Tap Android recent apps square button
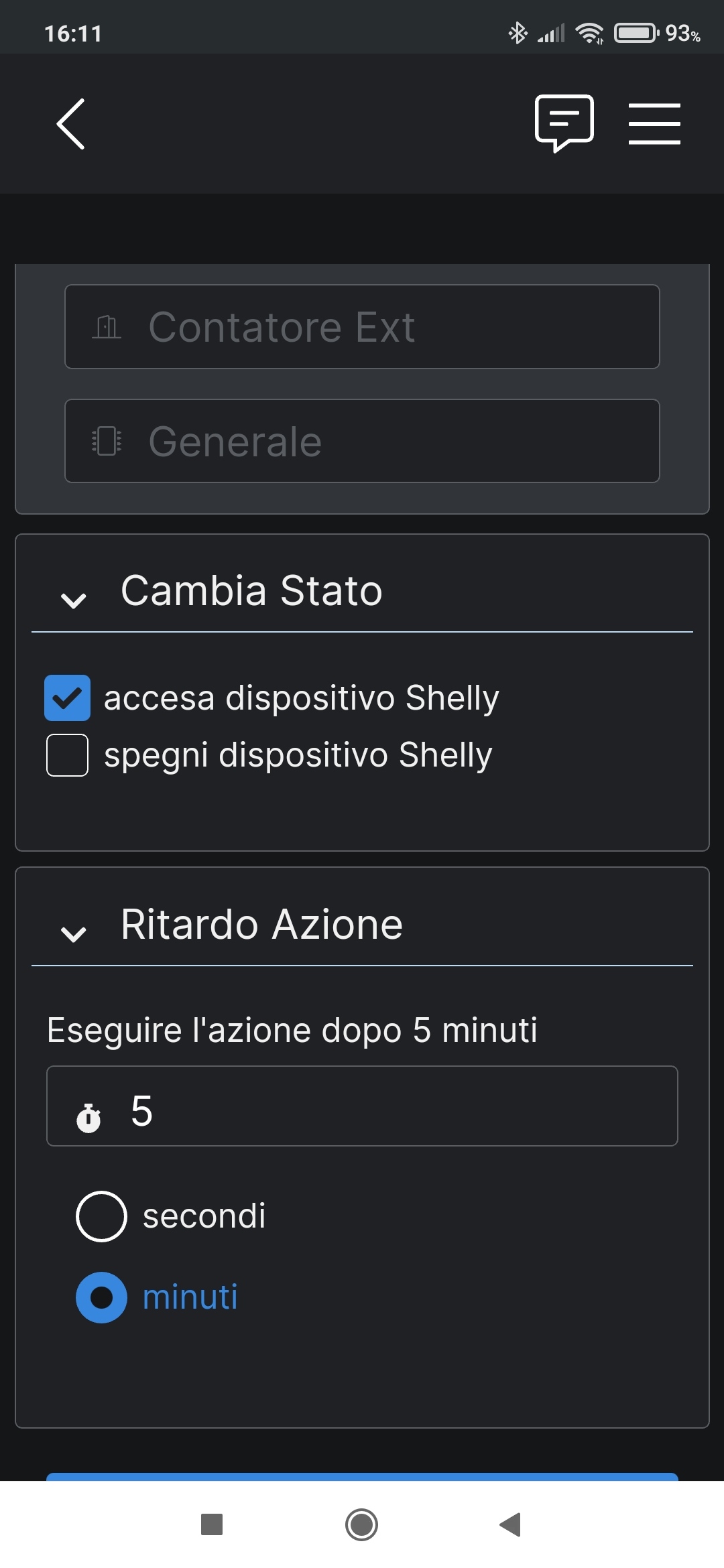This screenshot has height=1568, width=724. (x=212, y=1524)
